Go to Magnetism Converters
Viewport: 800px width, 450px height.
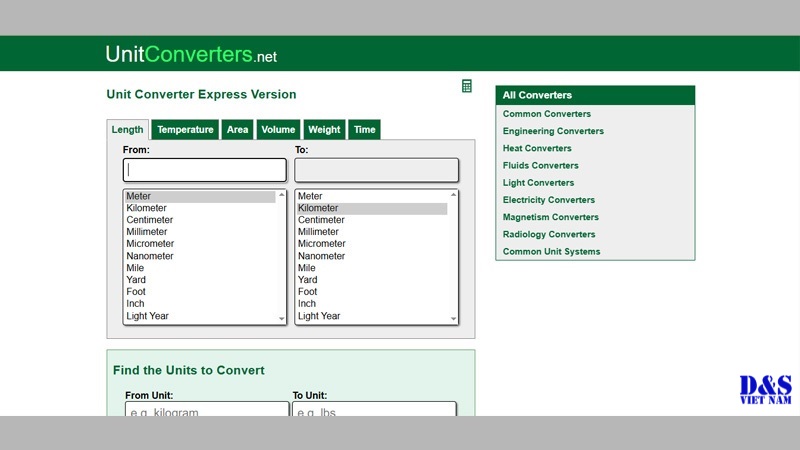pyautogui.click(x=551, y=217)
